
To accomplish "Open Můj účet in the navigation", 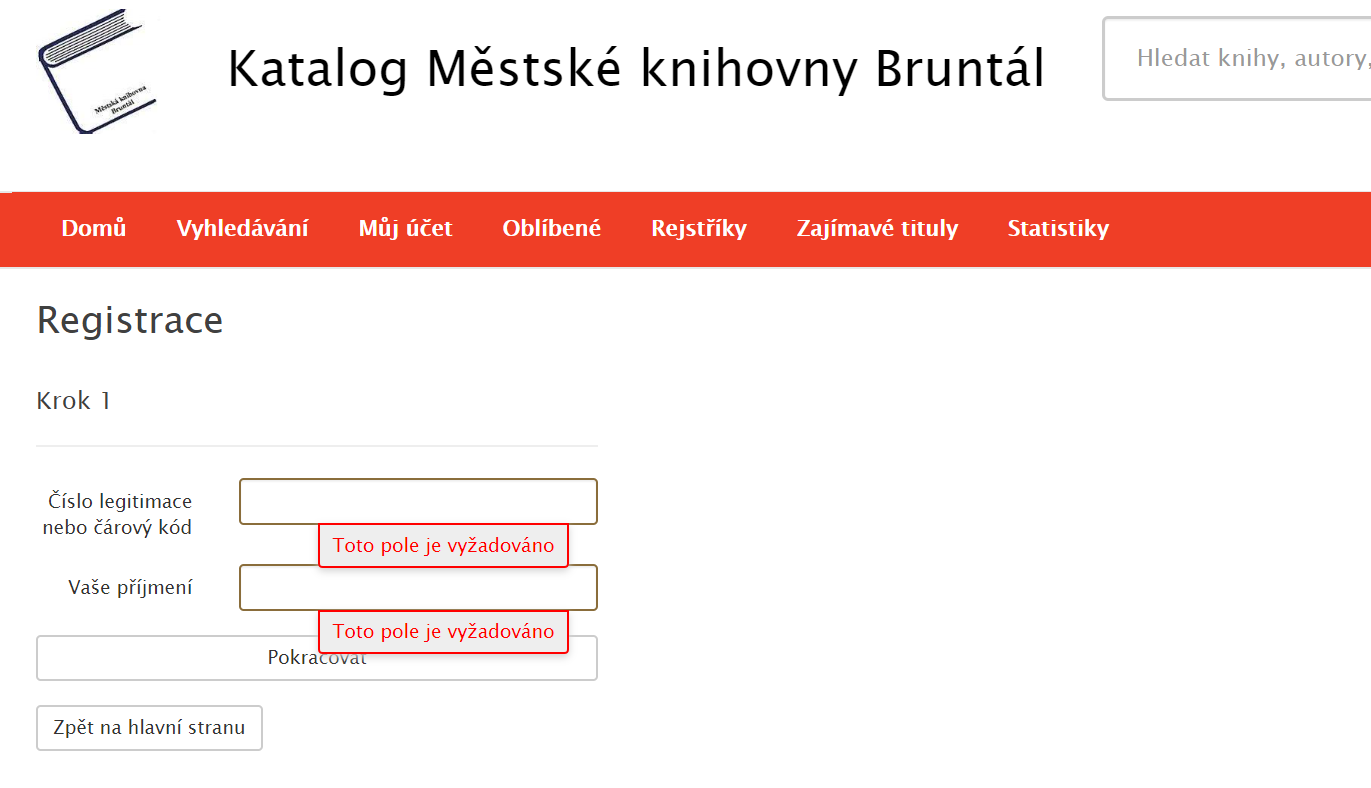I will click(x=406, y=228).
